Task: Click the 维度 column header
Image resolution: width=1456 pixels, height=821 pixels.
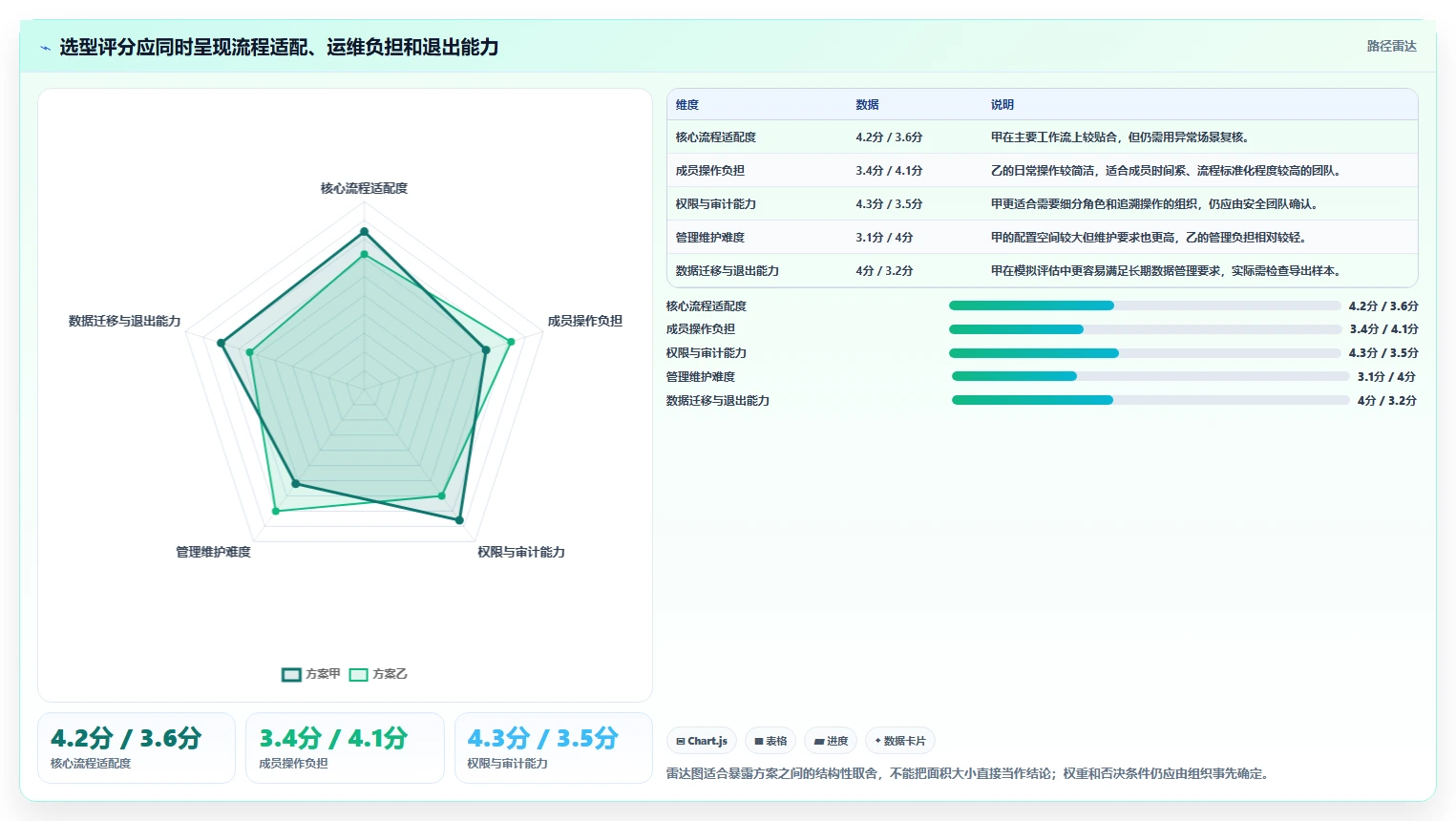Action: coord(687,105)
